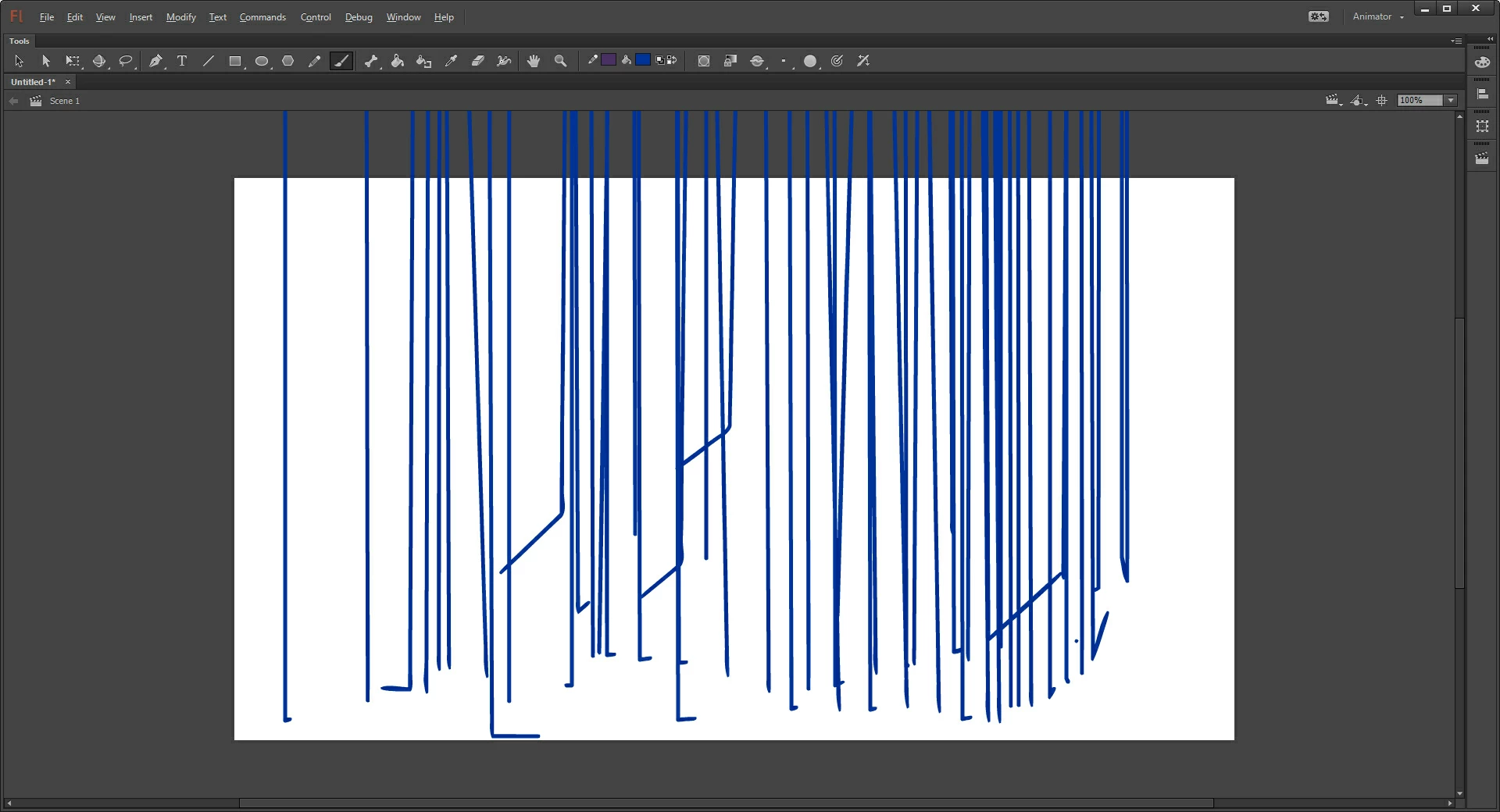Reset colors to black and white
Image resolution: width=1500 pixels, height=812 pixels.
660,60
